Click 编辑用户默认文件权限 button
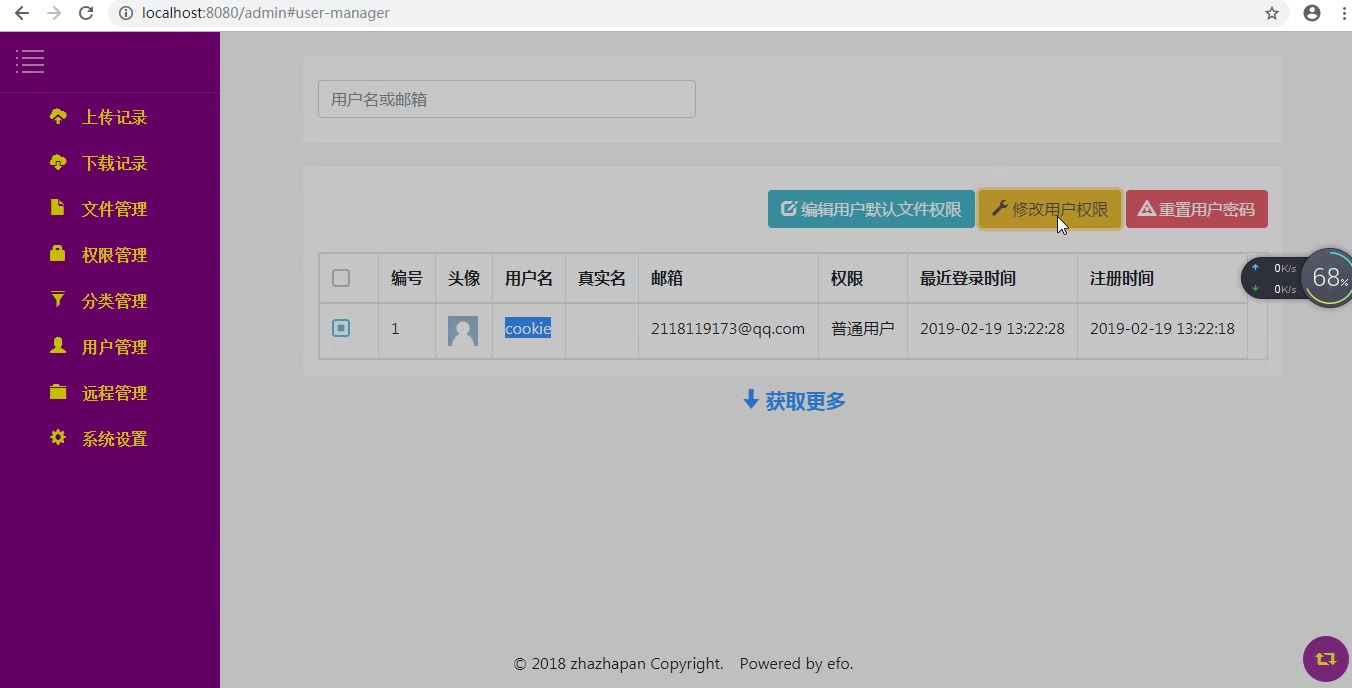 coord(871,209)
